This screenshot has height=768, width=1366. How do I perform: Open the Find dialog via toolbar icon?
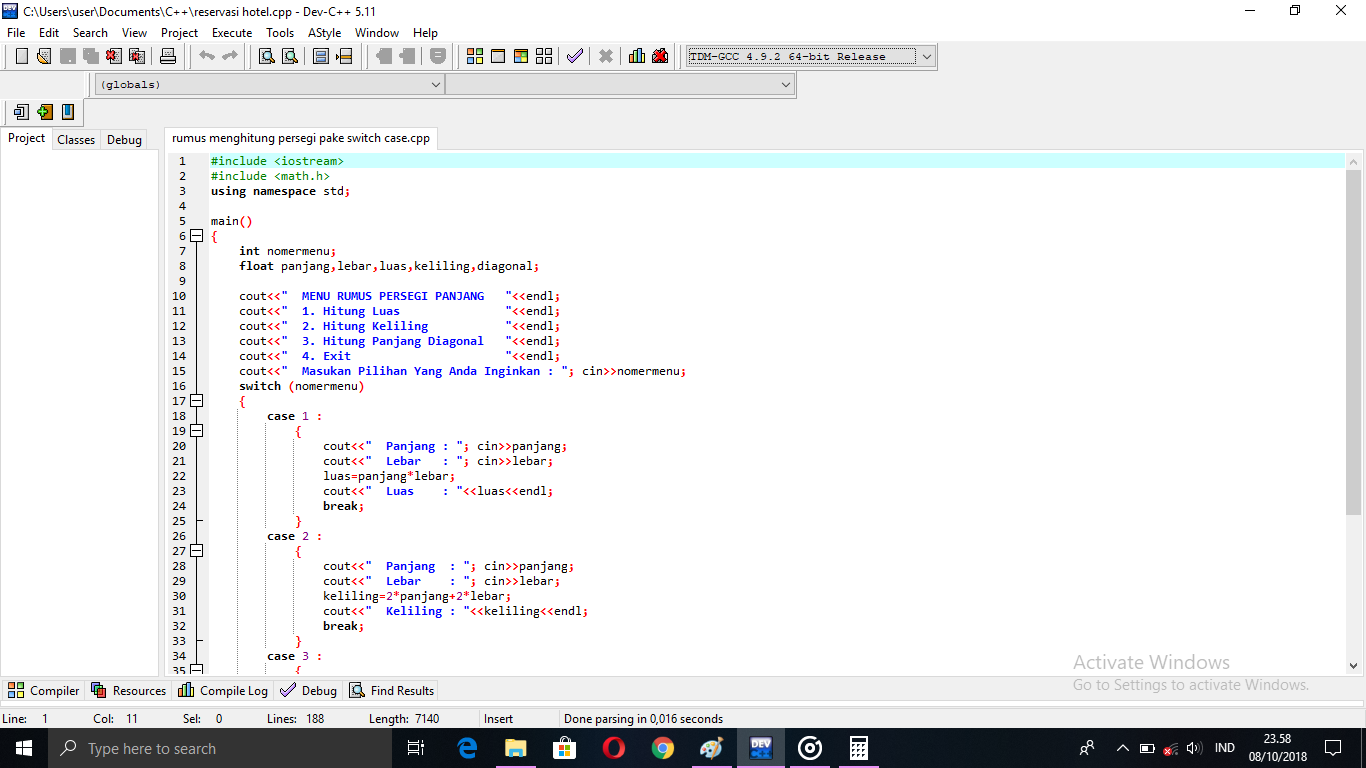point(265,56)
